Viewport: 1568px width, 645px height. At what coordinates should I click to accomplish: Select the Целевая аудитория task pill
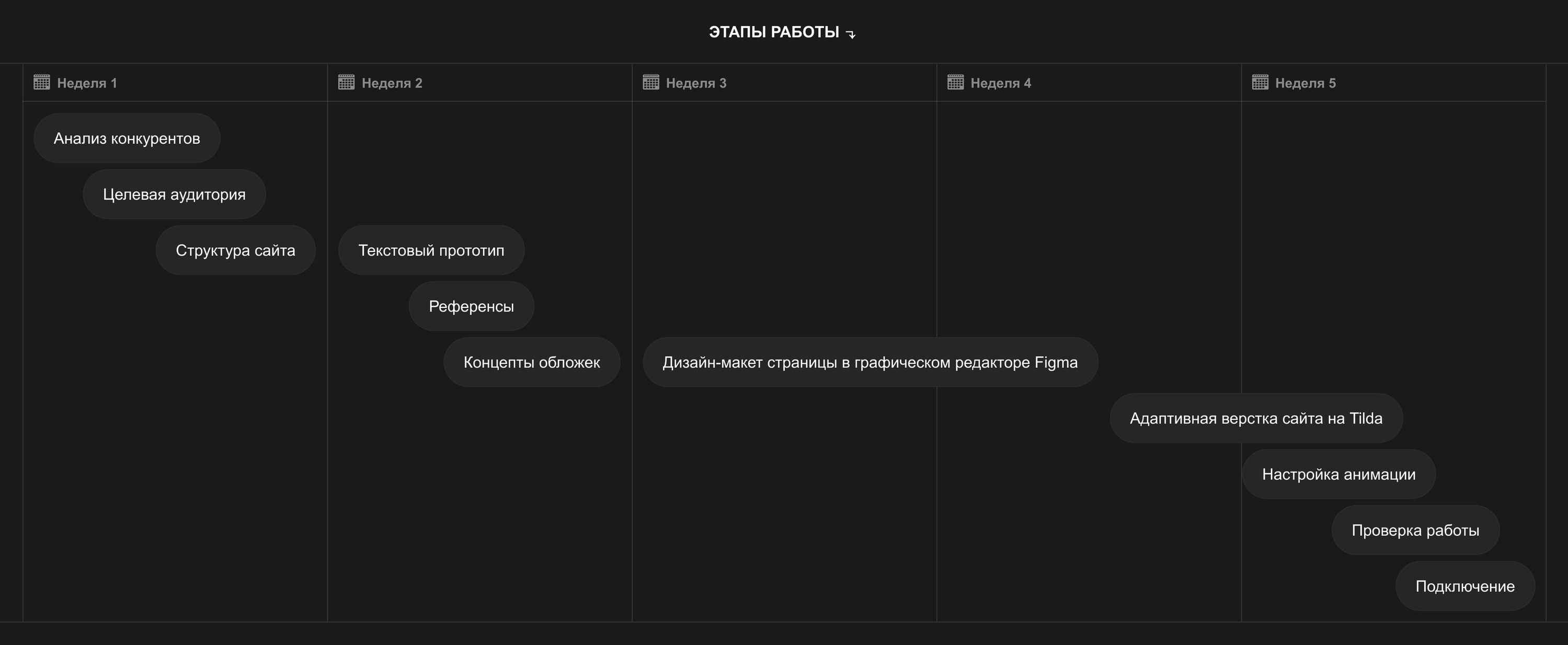(x=174, y=194)
